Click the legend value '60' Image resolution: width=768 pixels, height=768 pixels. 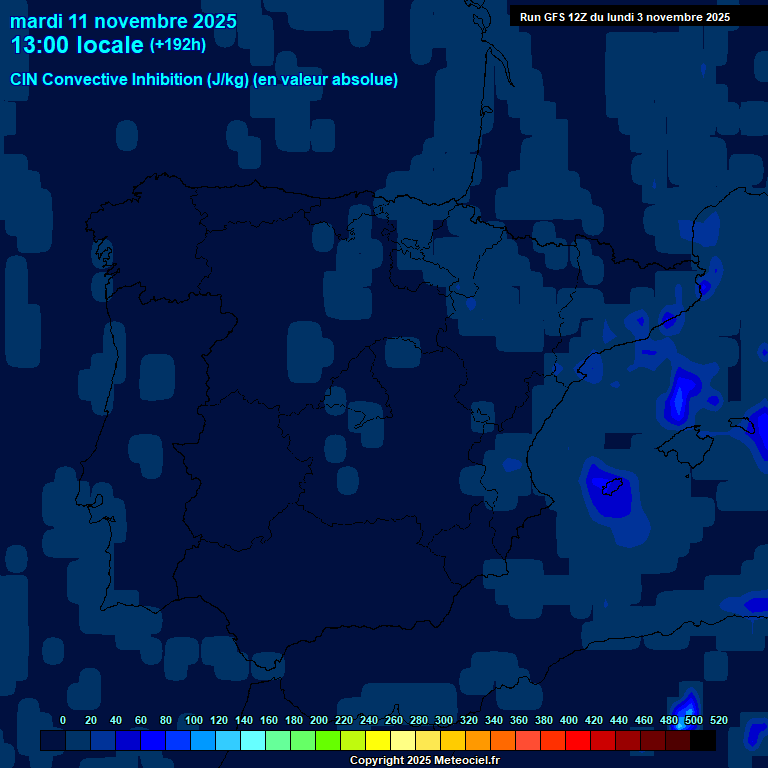(141, 720)
